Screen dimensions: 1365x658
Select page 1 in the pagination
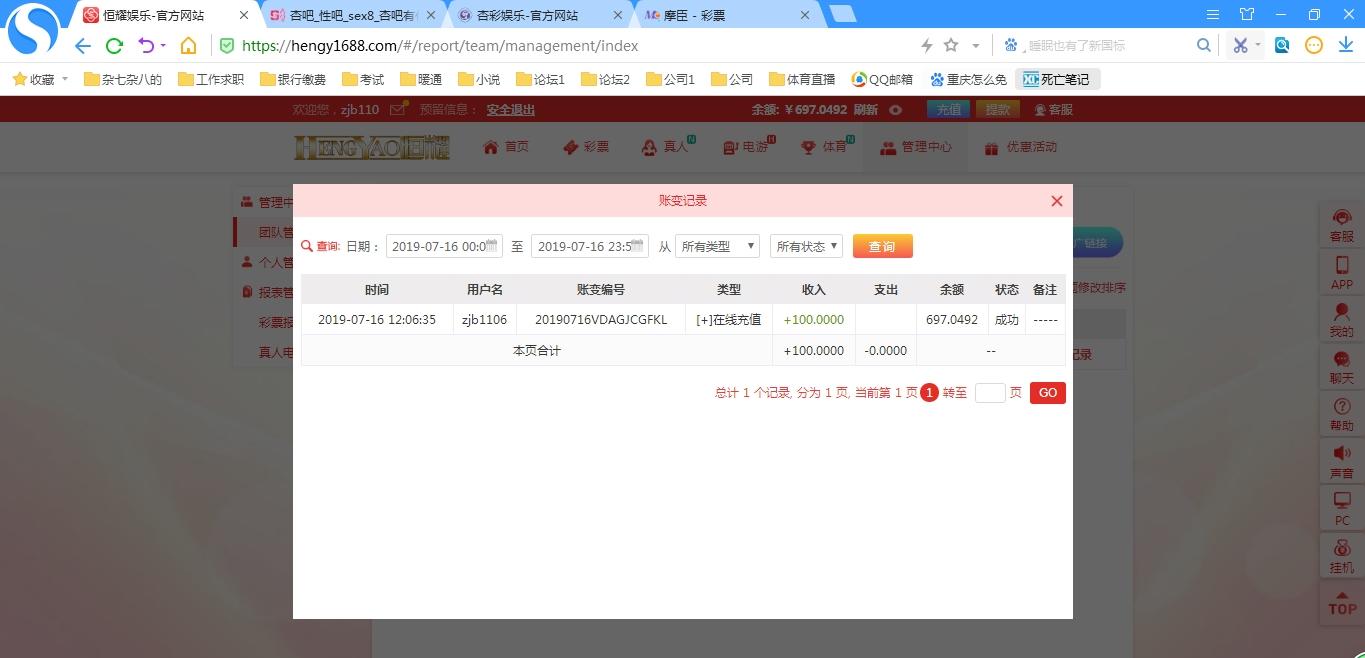[929, 393]
